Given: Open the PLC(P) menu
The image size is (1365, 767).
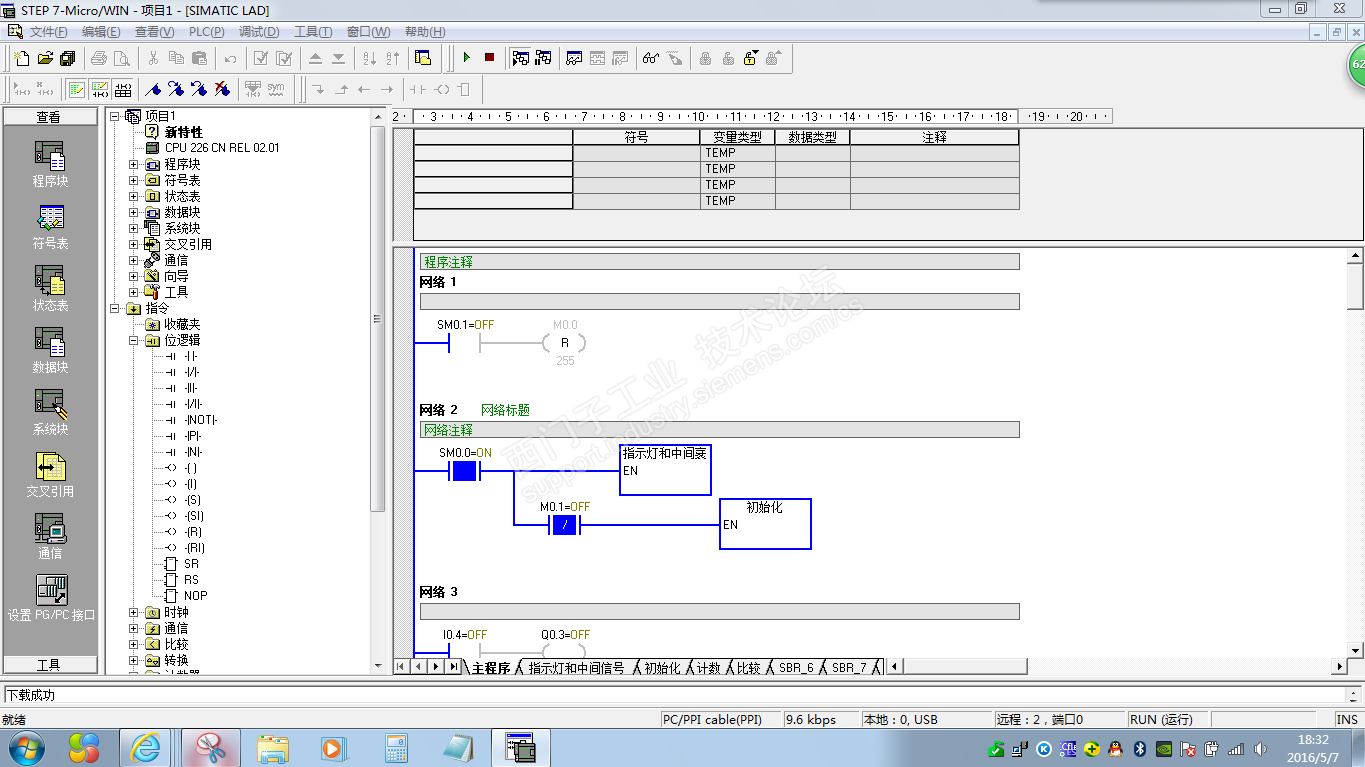Looking at the screenshot, I should pyautogui.click(x=206, y=32).
